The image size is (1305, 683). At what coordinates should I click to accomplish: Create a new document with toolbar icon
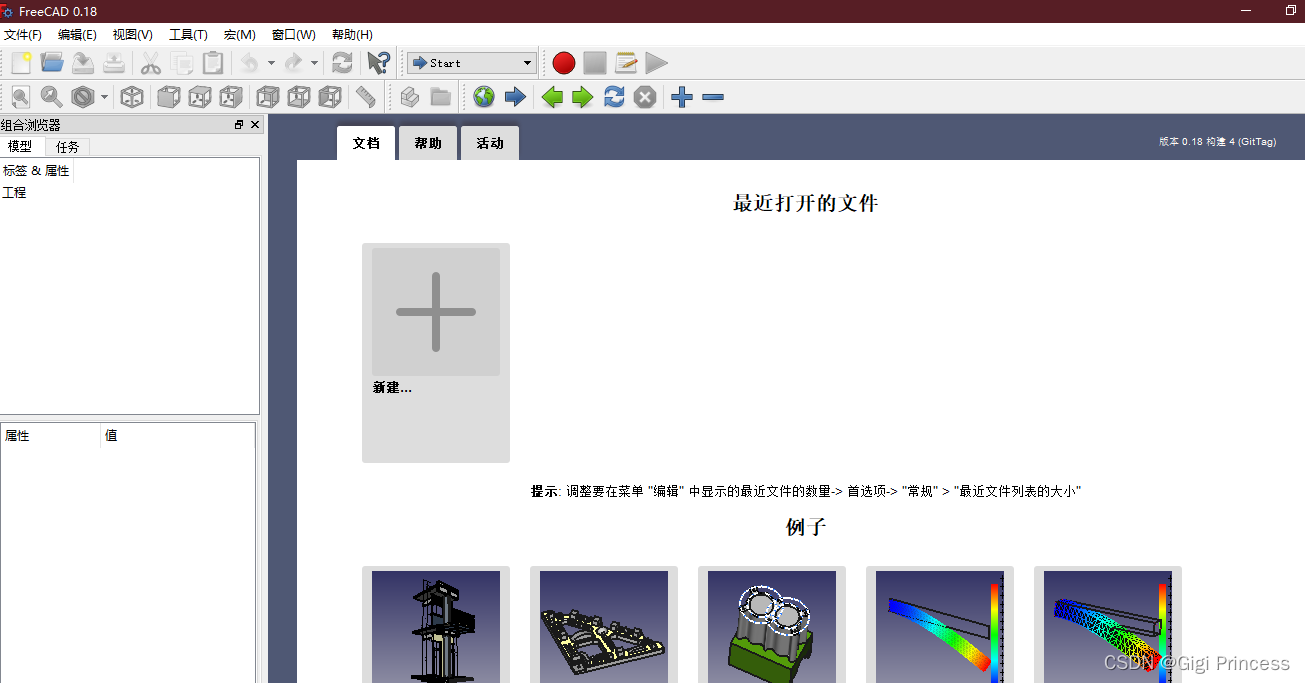click(21, 63)
